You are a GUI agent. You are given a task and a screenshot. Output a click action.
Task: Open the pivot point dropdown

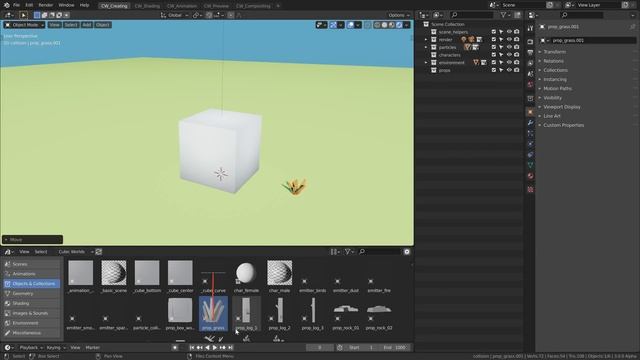tap(198, 15)
